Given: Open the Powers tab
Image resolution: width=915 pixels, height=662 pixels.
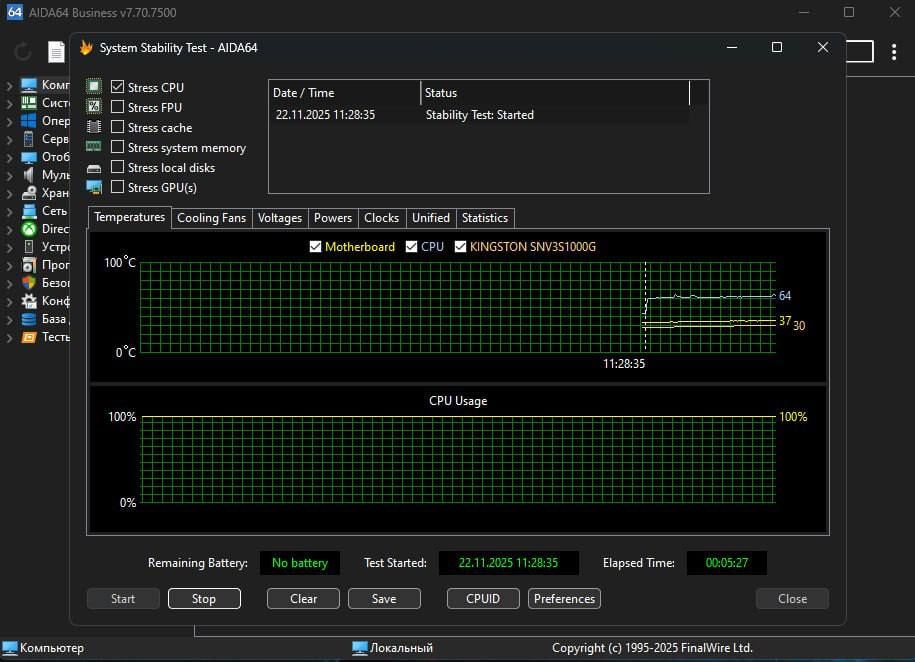Looking at the screenshot, I should click(333, 218).
